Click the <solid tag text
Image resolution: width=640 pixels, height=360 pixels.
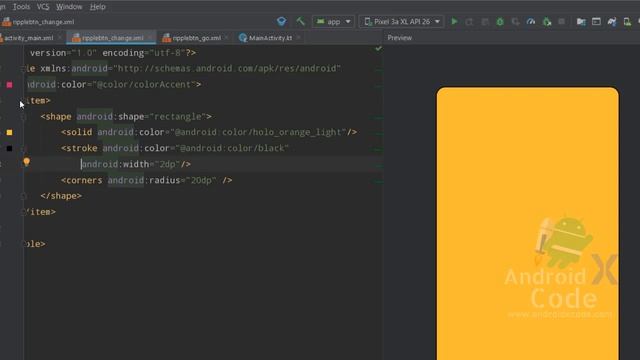76,132
